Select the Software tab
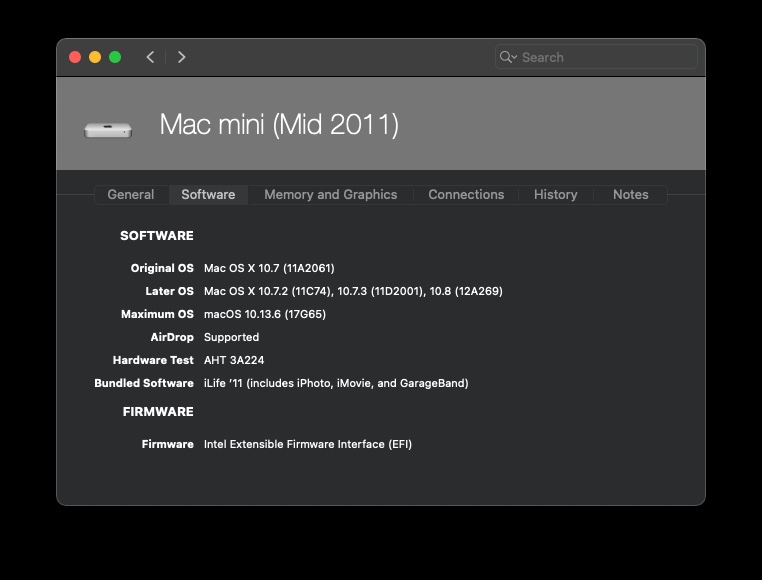The width and height of the screenshot is (762, 580). click(x=208, y=194)
